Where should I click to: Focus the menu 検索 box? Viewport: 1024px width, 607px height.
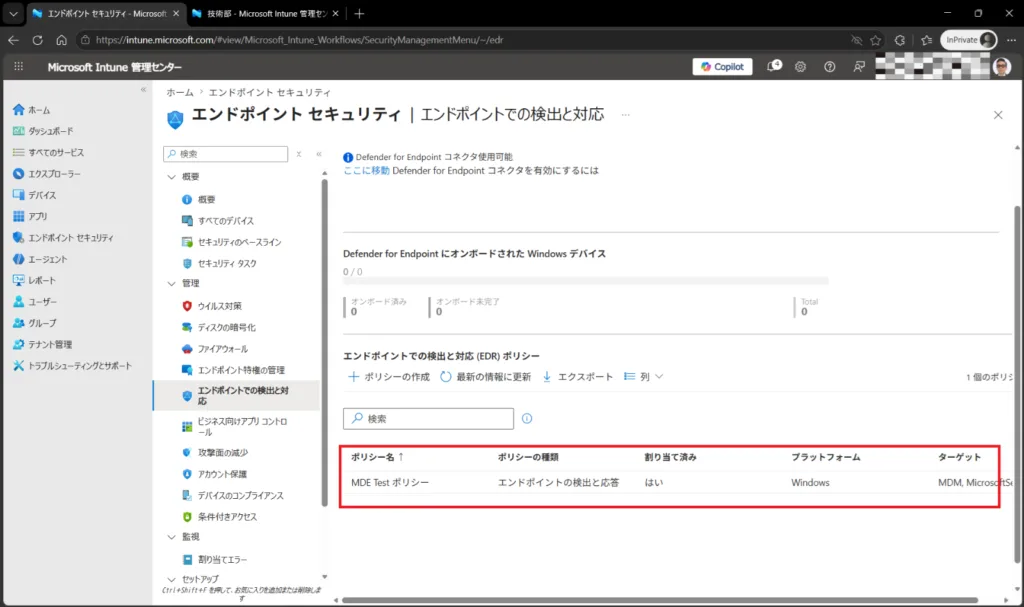225,154
